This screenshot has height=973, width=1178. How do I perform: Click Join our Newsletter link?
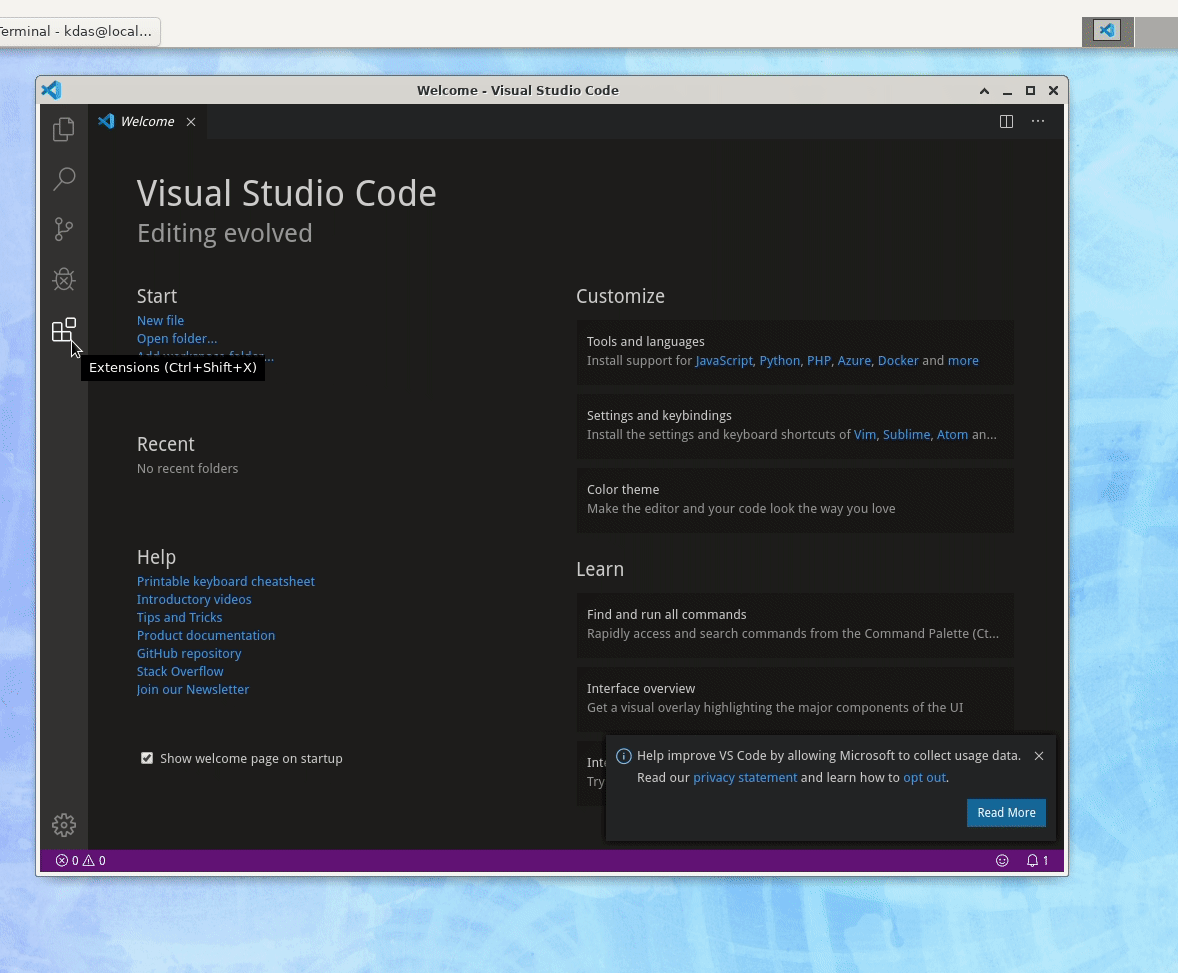pyautogui.click(x=192, y=690)
